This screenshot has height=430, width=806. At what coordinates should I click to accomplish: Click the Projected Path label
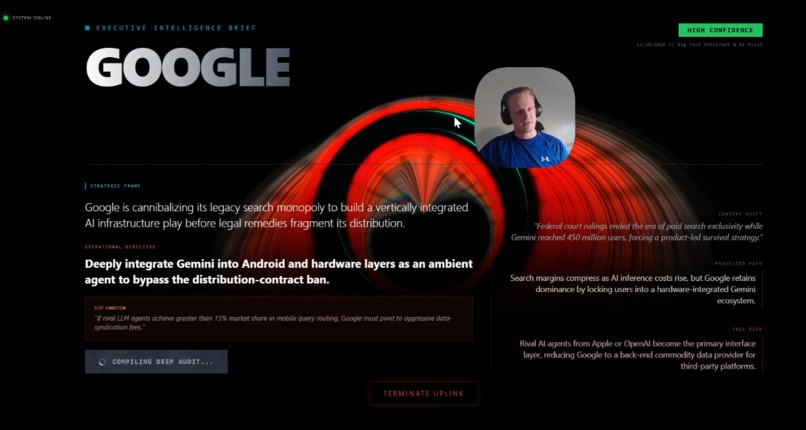(x=739, y=264)
